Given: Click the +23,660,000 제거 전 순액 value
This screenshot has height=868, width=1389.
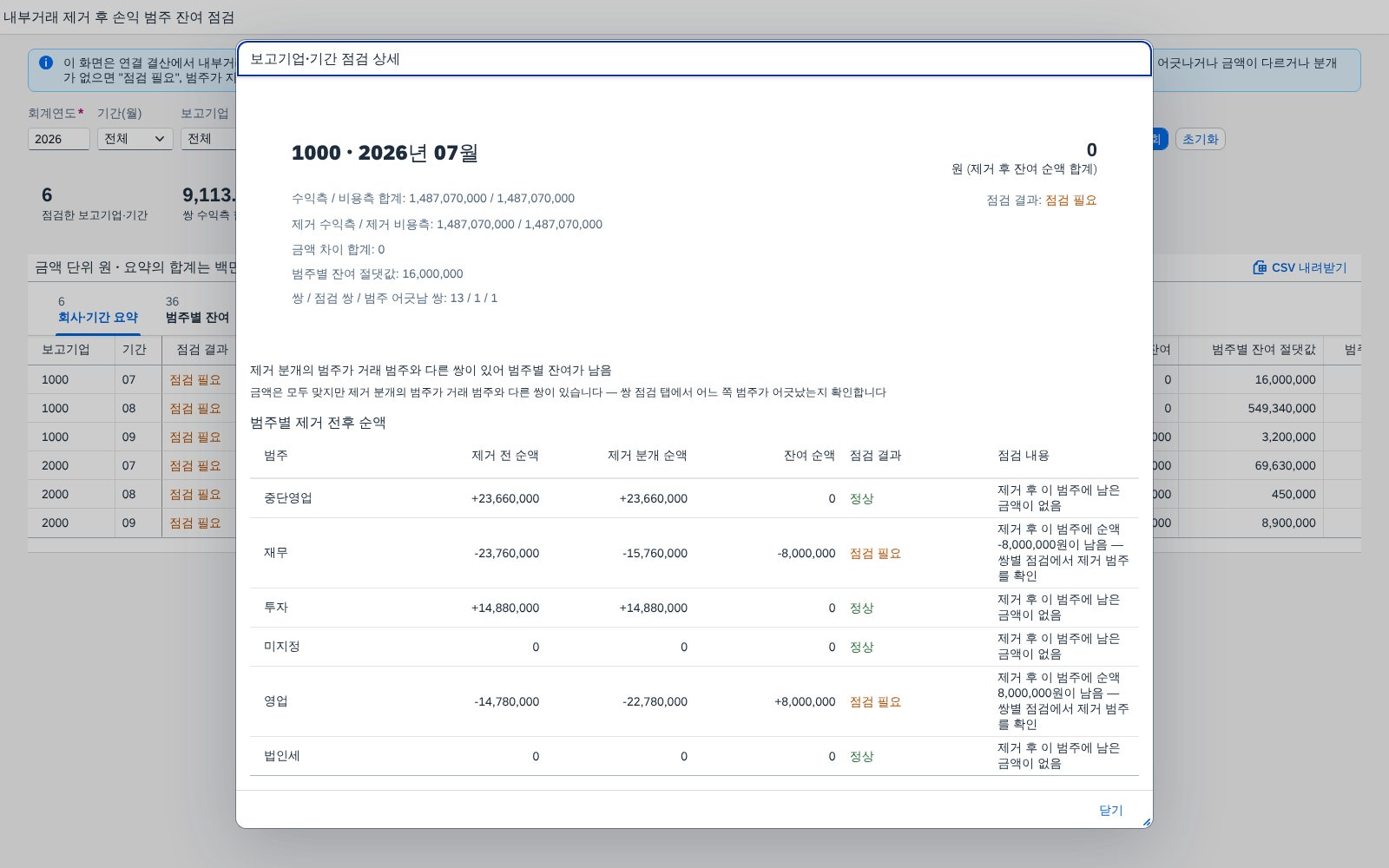Looking at the screenshot, I should coord(505,498).
